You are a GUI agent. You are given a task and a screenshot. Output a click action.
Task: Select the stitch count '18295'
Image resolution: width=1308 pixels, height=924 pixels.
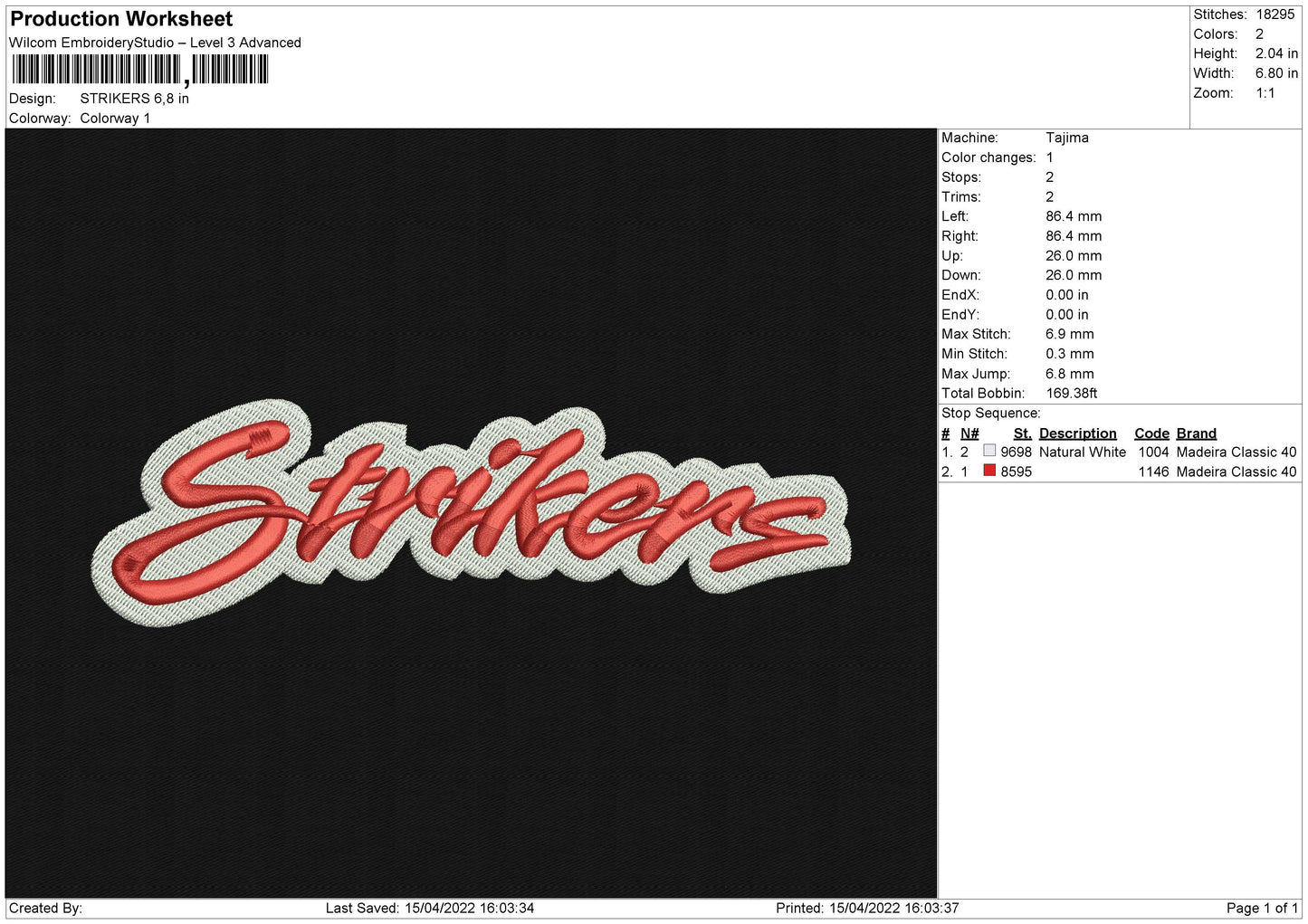[1275, 14]
